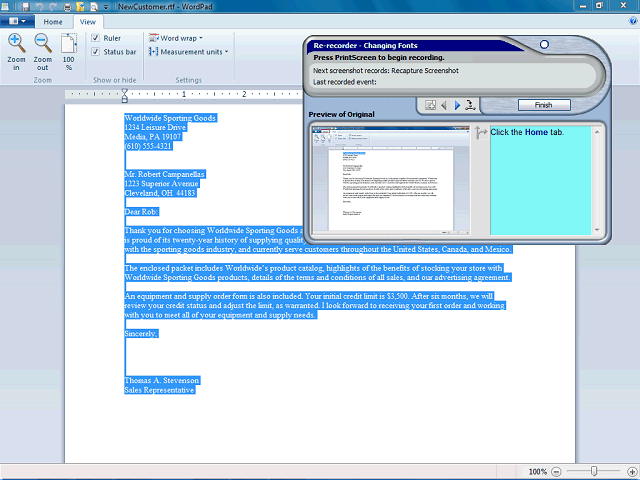Click the zoom slider handle in status bar
This screenshot has width=640, height=480.
click(594, 471)
